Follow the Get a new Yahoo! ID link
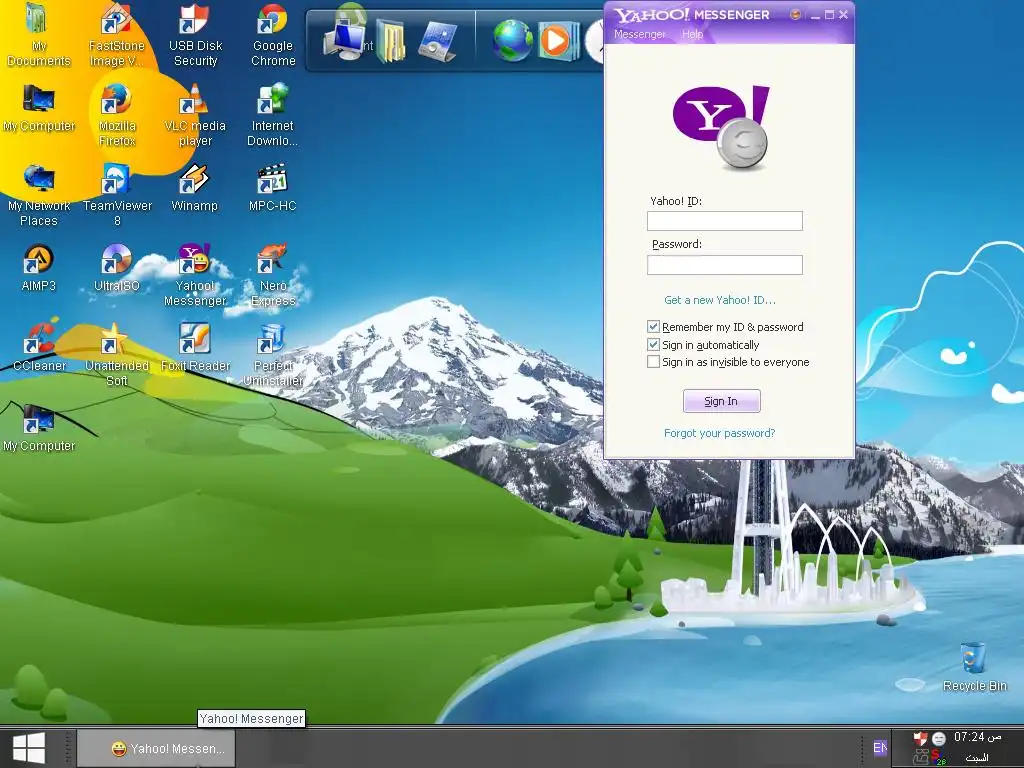 point(720,300)
